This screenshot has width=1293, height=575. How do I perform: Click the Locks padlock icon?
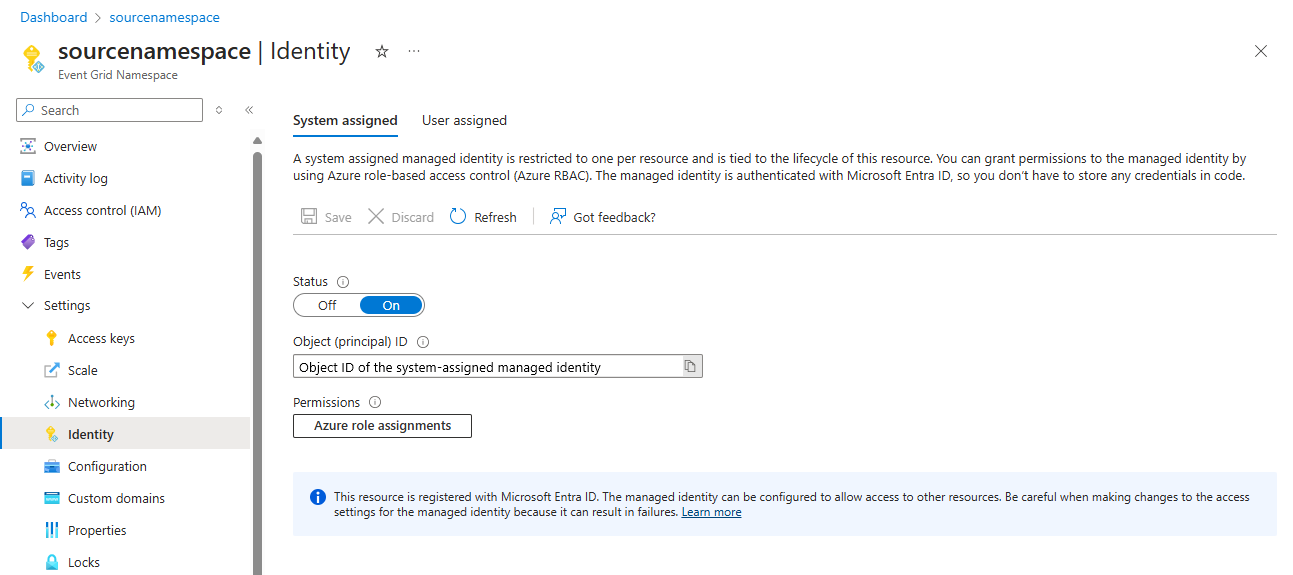click(x=52, y=562)
